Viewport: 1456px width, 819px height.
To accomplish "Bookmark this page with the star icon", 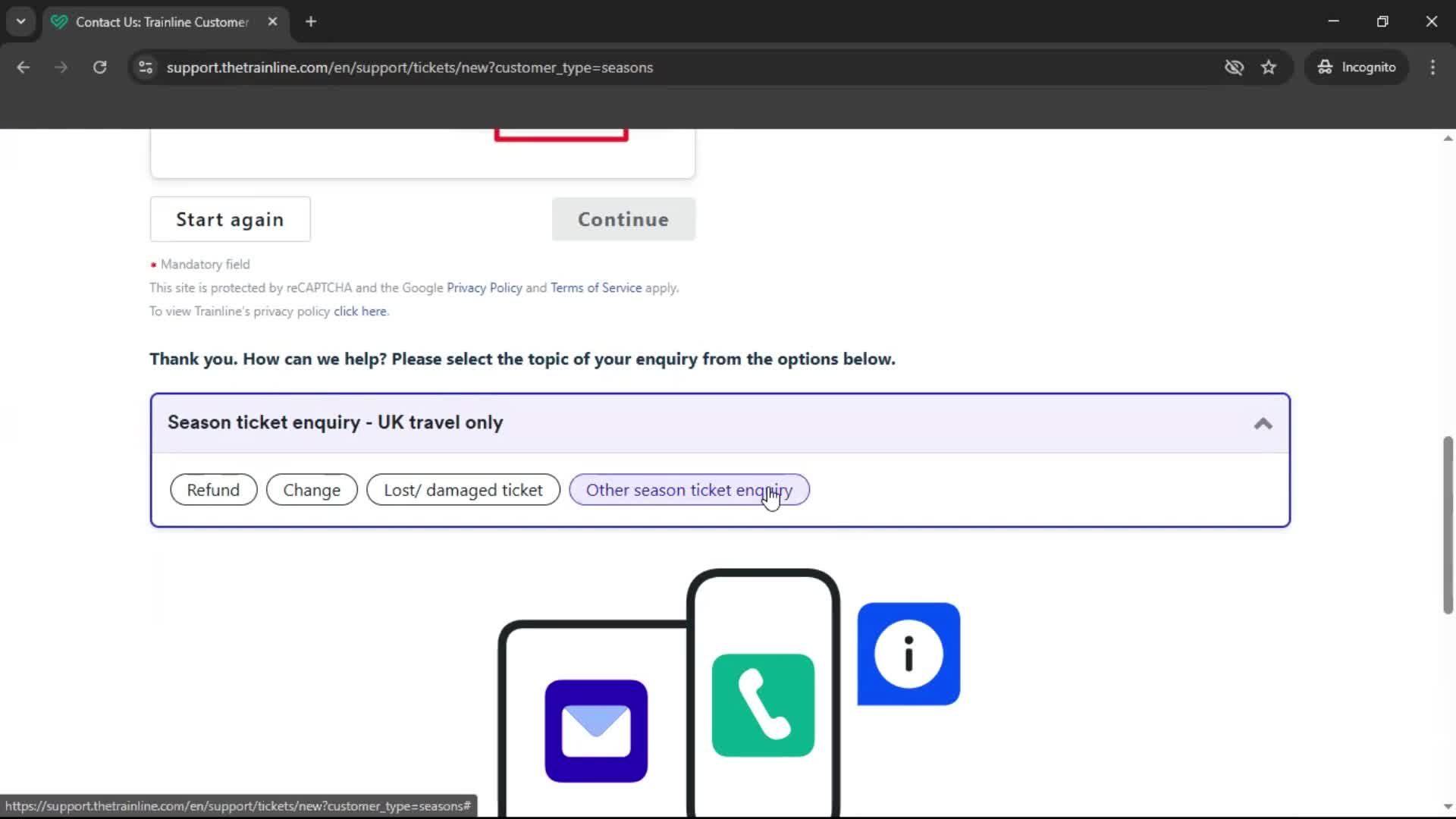I will (x=1269, y=67).
